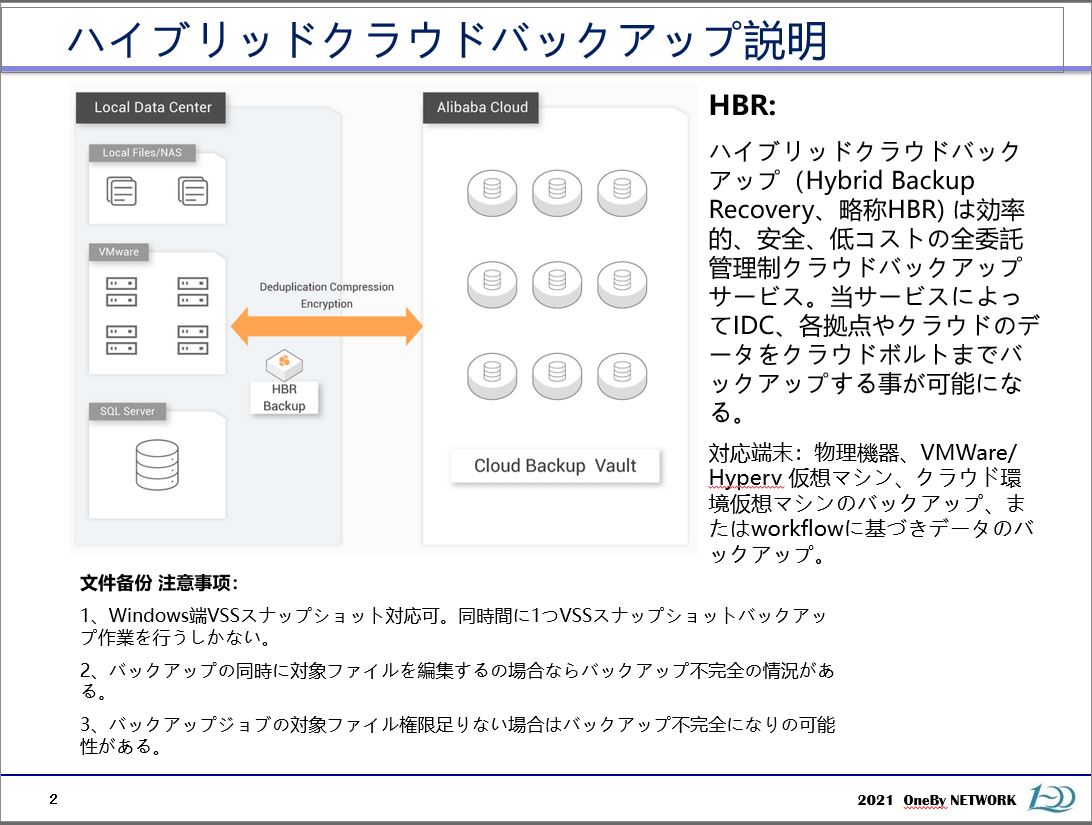Select the "SQL Server" label
Viewport: 1092px width, 825px height.
point(127,411)
